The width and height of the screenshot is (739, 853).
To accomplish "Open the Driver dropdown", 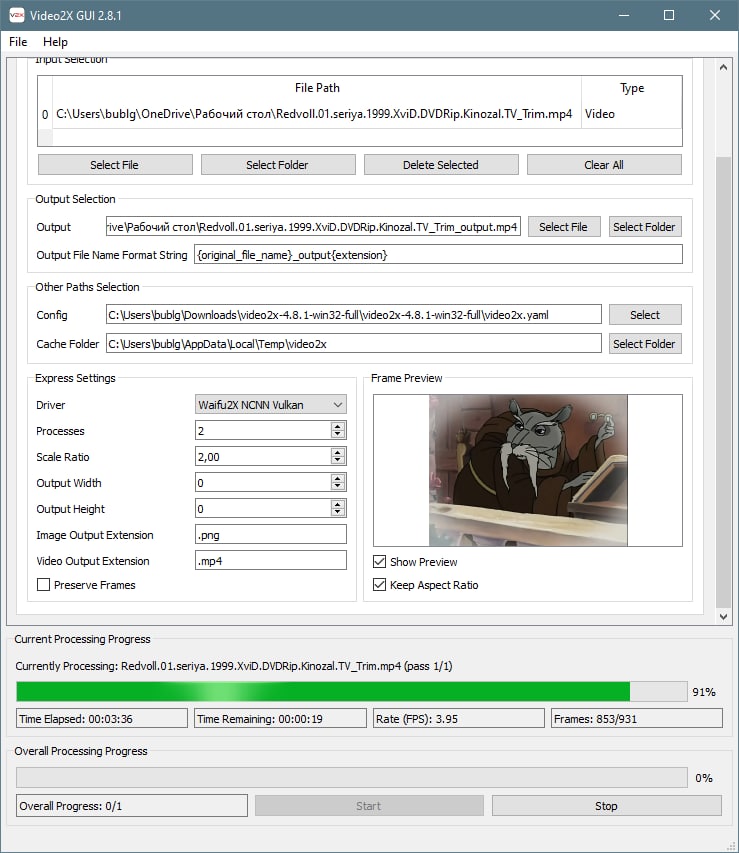I will pyautogui.click(x=270, y=405).
